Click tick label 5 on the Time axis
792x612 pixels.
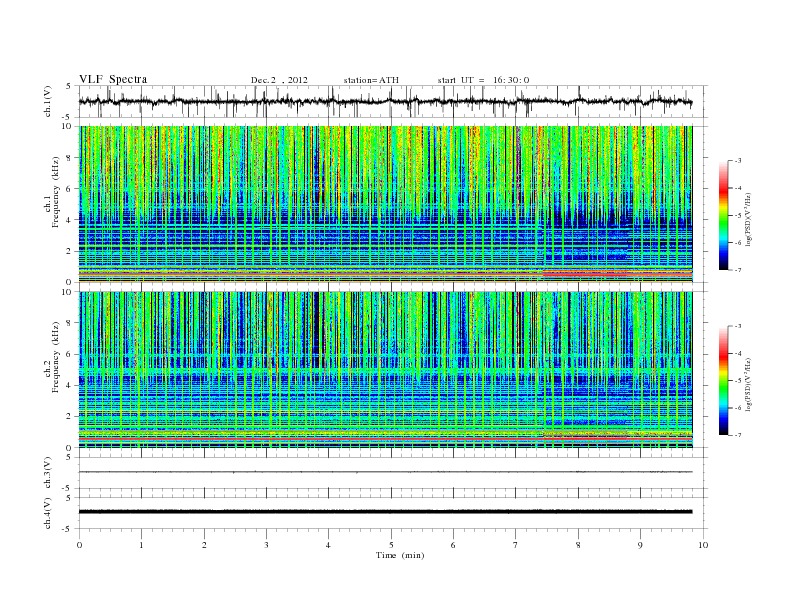coord(391,545)
